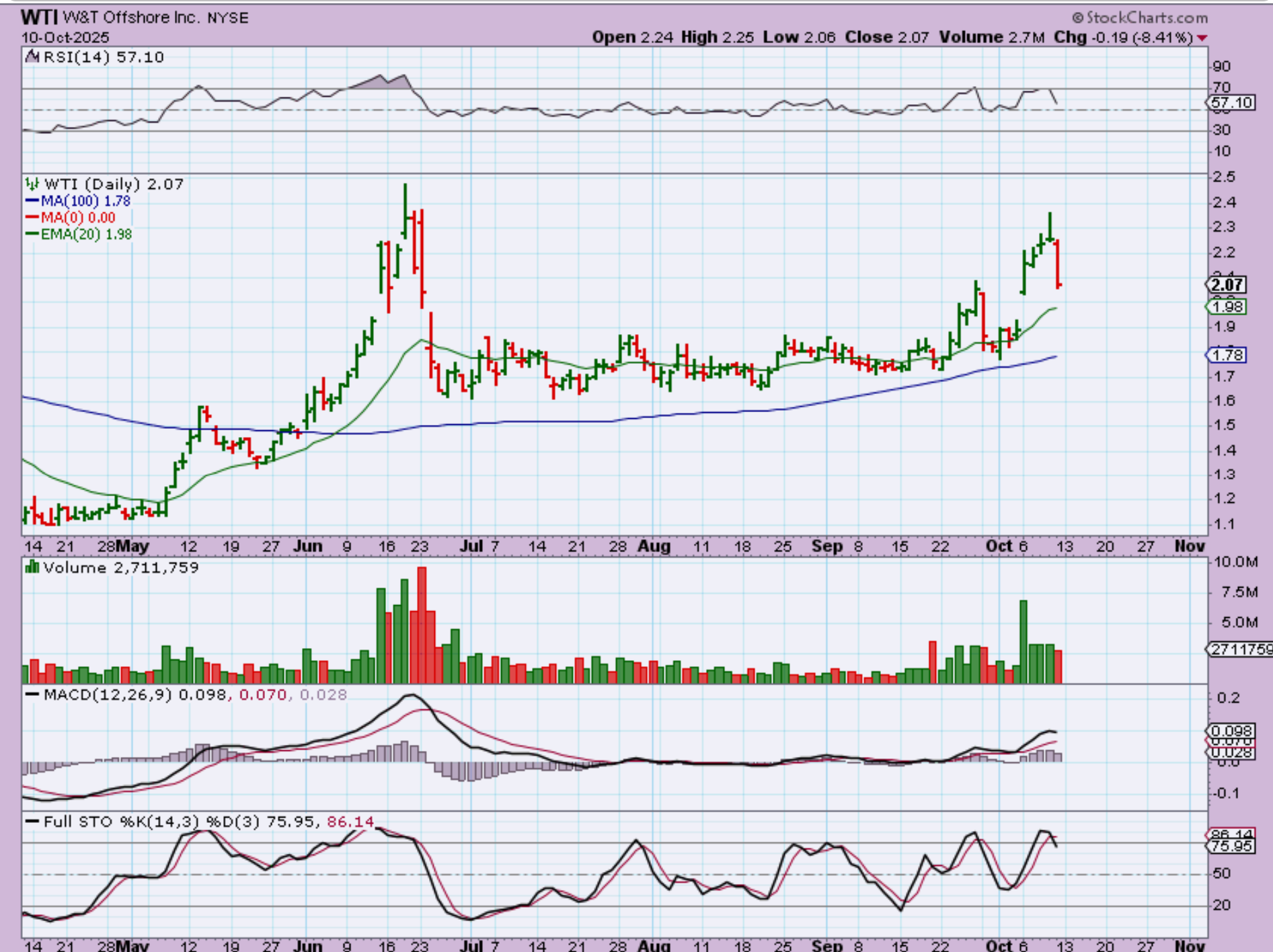Click the Full STO legend line marker
This screenshot has width=1273, height=952.
pos(32,822)
